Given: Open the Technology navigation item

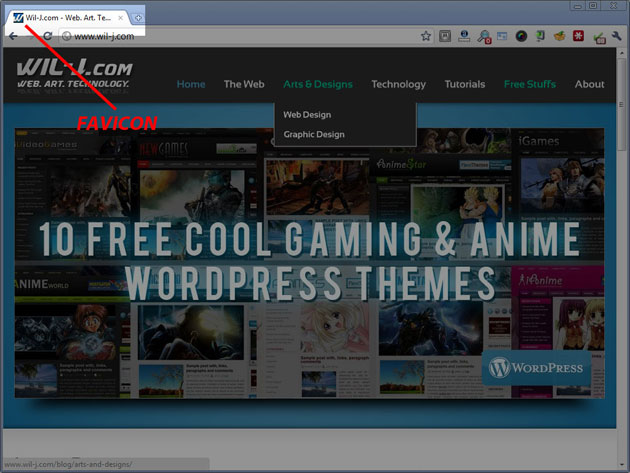Looking at the screenshot, I should [x=399, y=84].
